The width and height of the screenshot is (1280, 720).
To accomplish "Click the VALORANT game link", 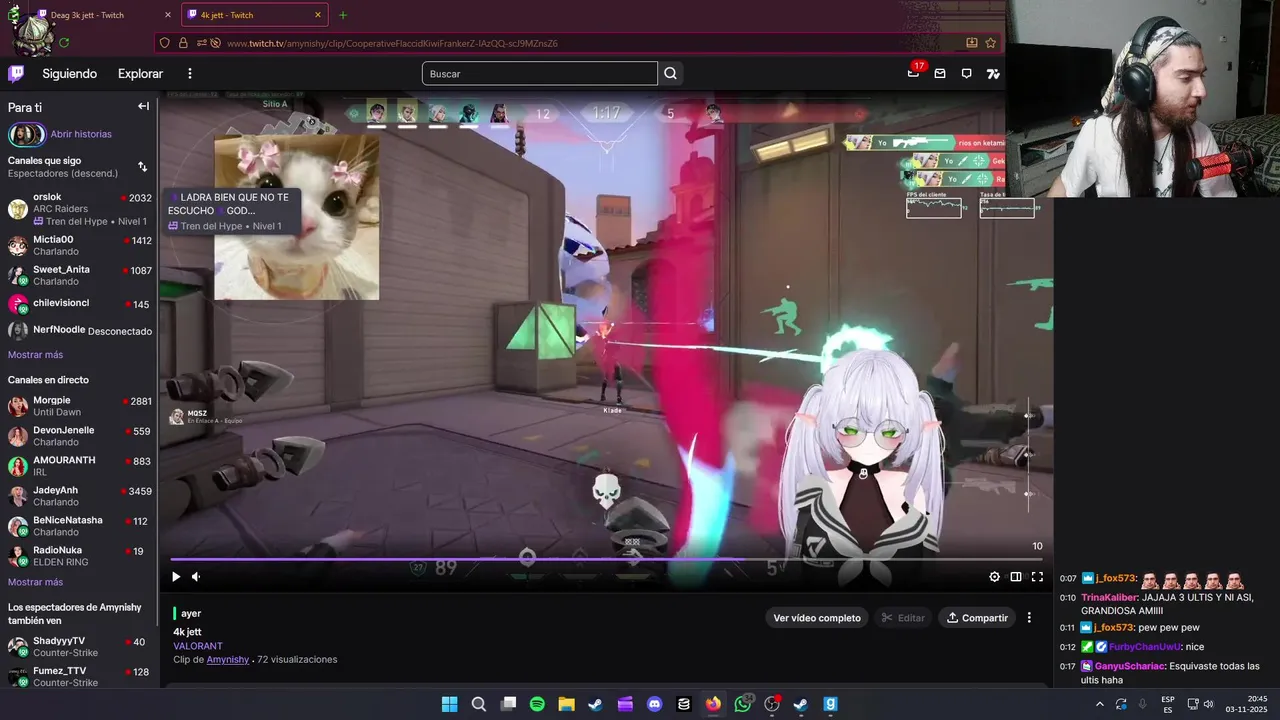I will click(x=198, y=646).
